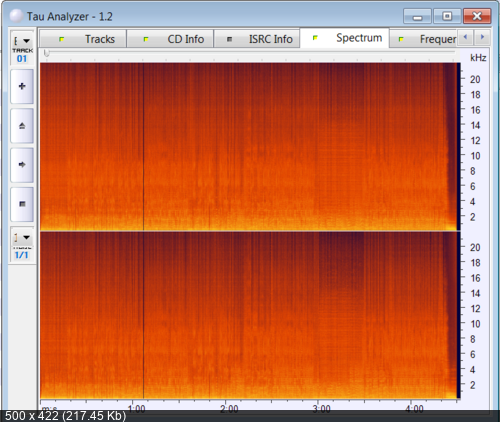Click the kHz axis label

(x=478, y=58)
